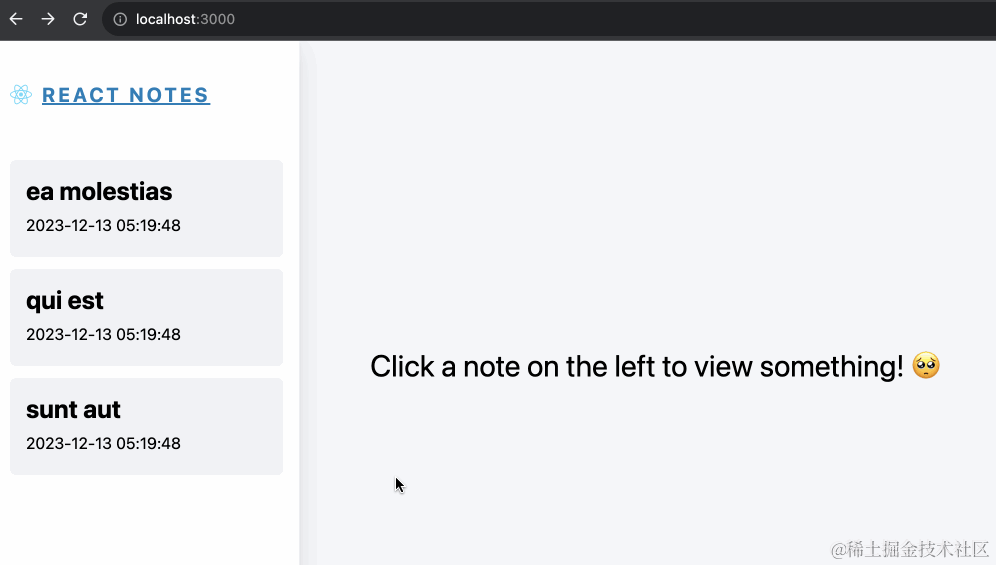View site information for localhost

119,19
